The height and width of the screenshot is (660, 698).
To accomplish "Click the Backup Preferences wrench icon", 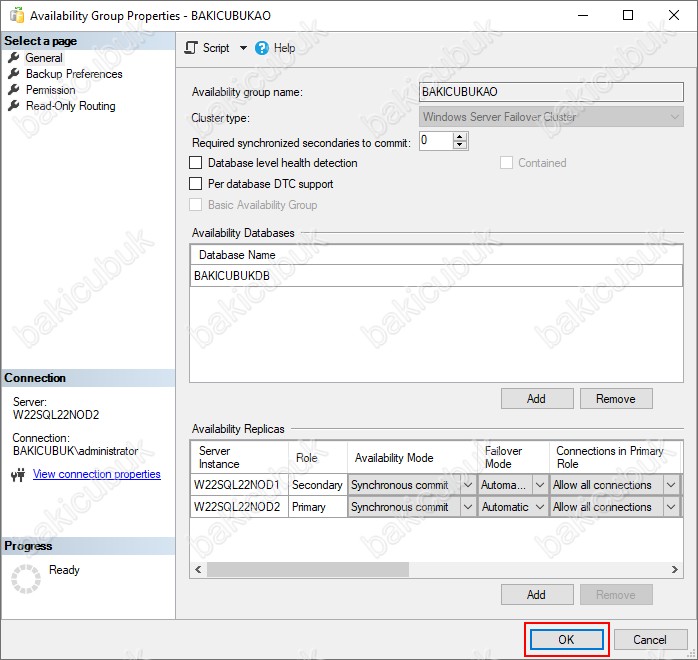I will [x=14, y=74].
